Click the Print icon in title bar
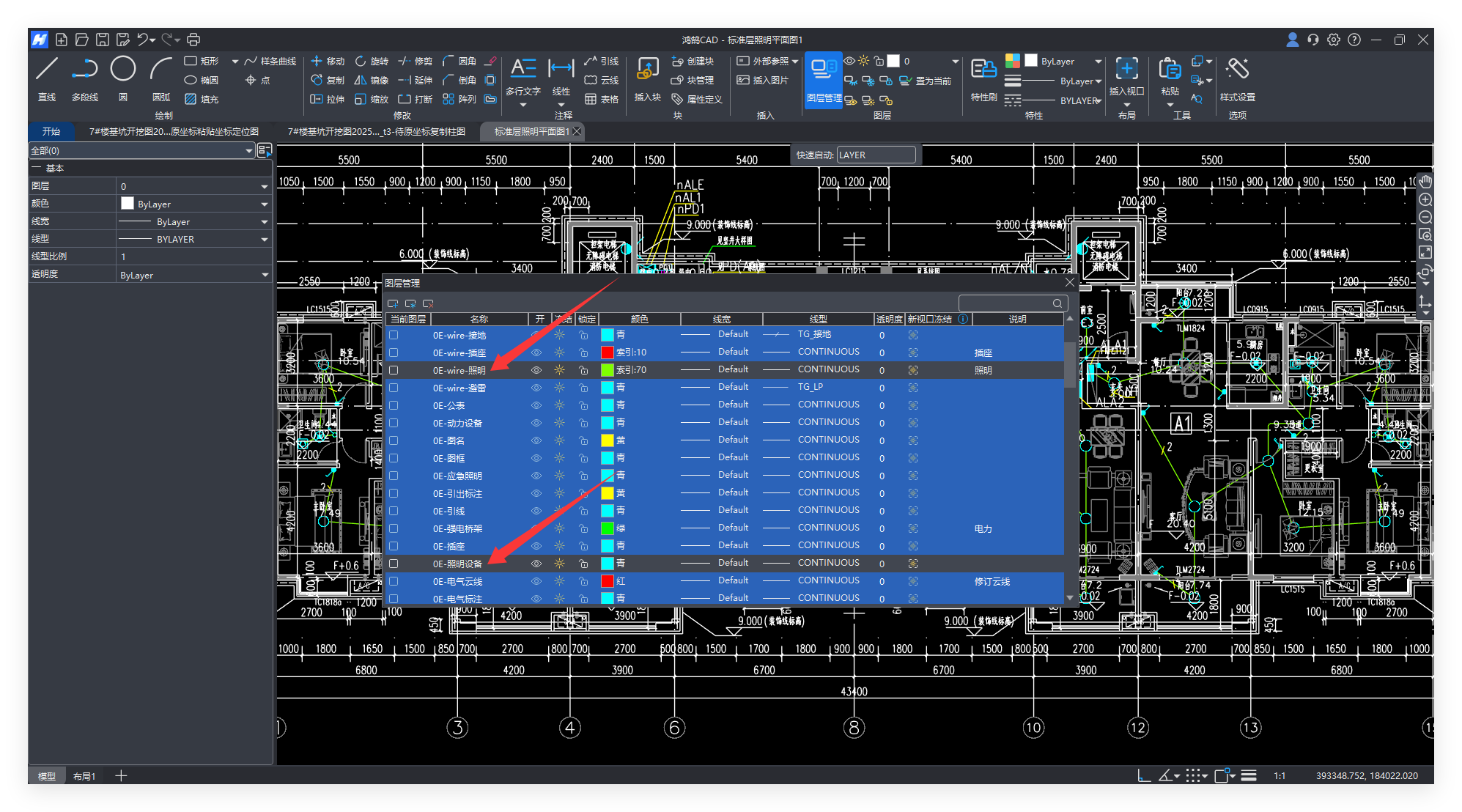1462x812 pixels. tap(193, 40)
